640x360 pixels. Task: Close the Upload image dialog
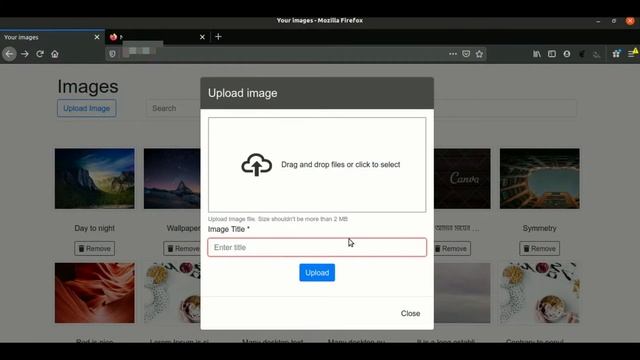pos(410,313)
